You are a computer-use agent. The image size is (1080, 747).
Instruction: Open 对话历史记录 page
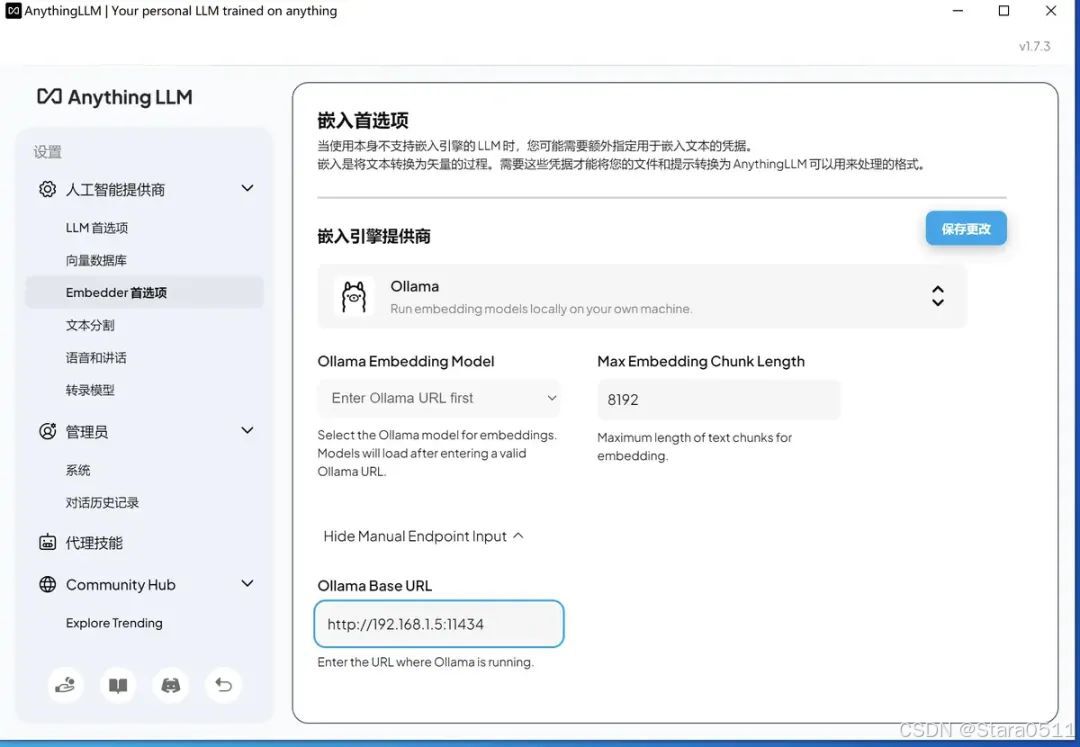pos(103,503)
